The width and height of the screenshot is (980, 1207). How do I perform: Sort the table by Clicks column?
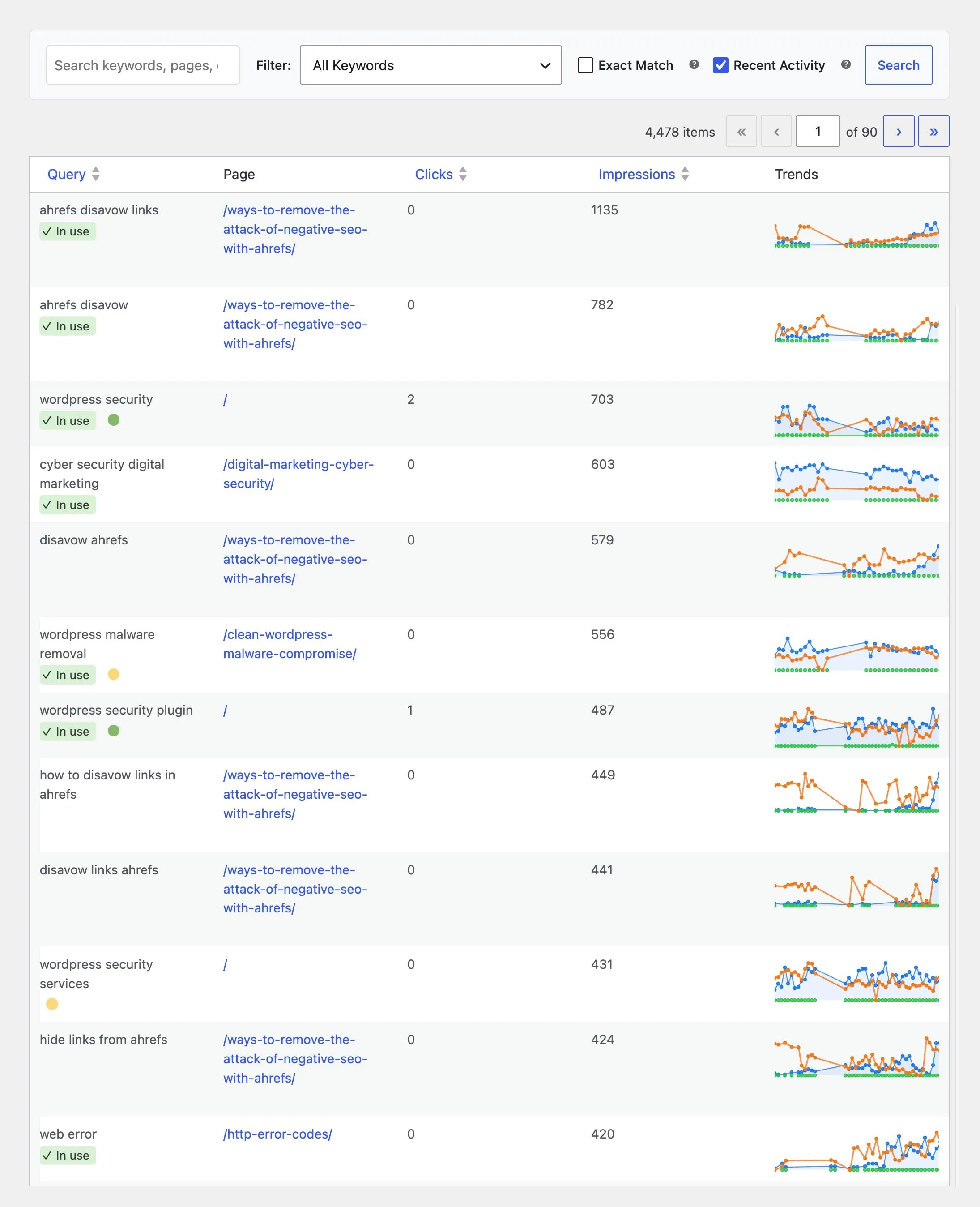(434, 174)
